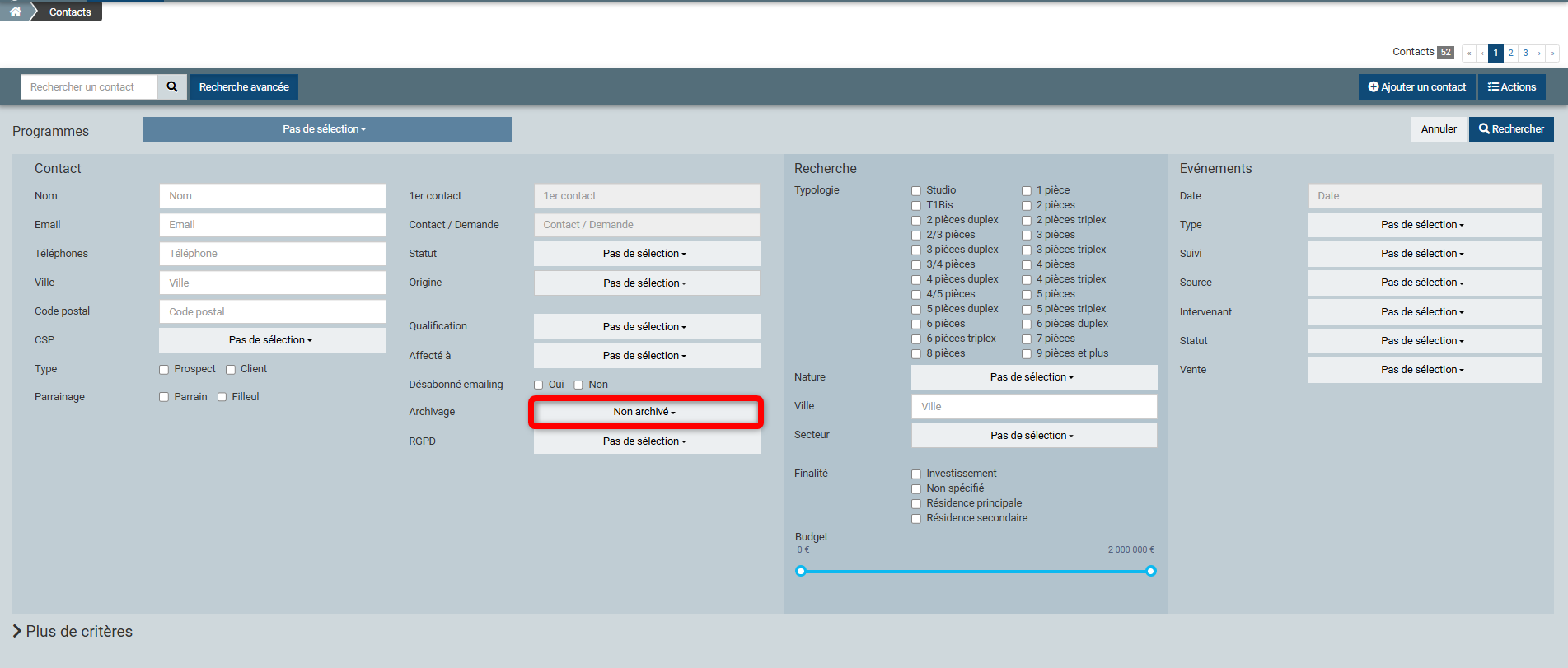Click the Contacts breadcrumb item
This screenshot has width=1568, height=668.
coord(70,12)
